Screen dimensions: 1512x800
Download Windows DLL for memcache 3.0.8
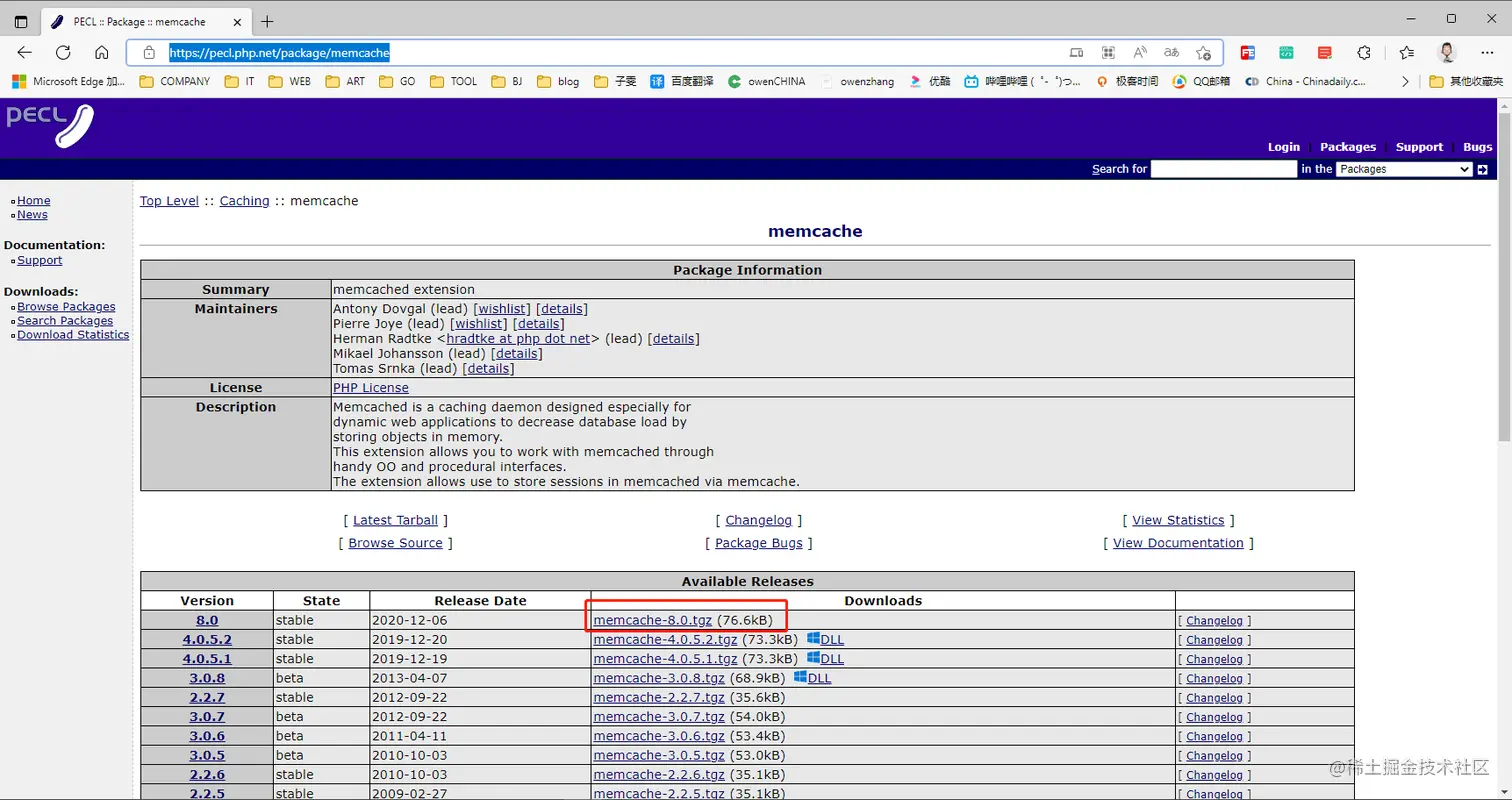[x=813, y=678]
